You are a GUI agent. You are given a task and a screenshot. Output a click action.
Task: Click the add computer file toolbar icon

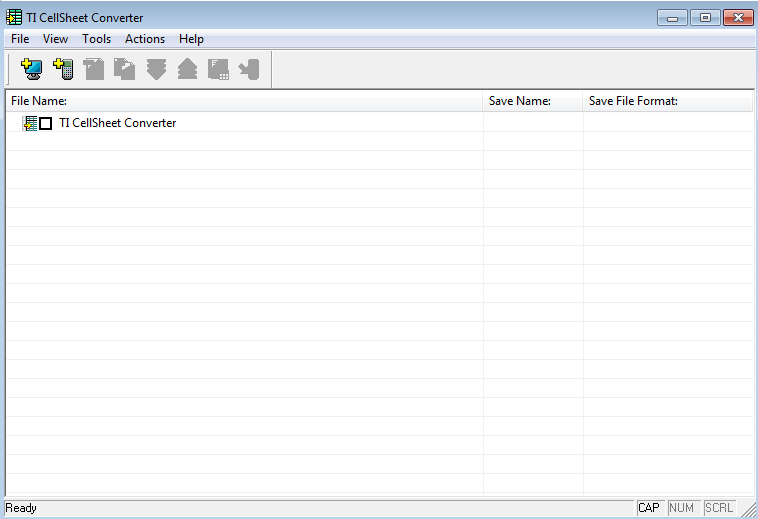pyautogui.click(x=32, y=69)
